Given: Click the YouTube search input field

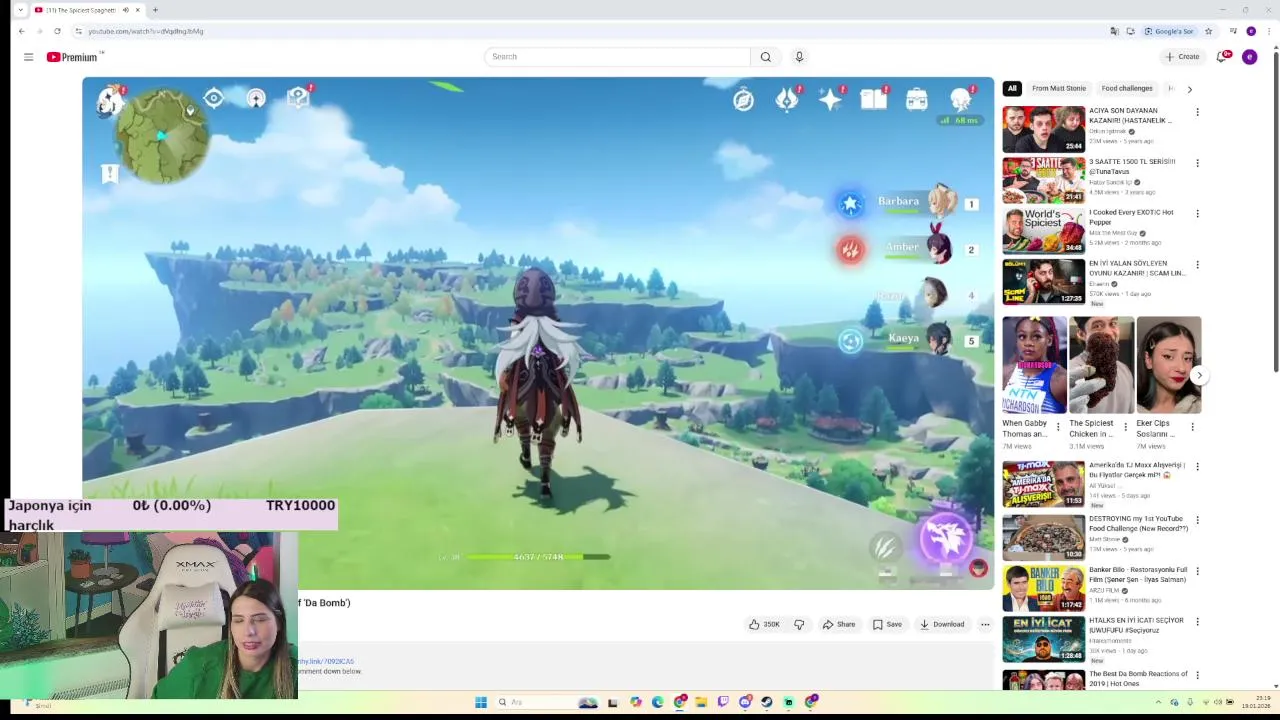Looking at the screenshot, I should coord(617,57).
